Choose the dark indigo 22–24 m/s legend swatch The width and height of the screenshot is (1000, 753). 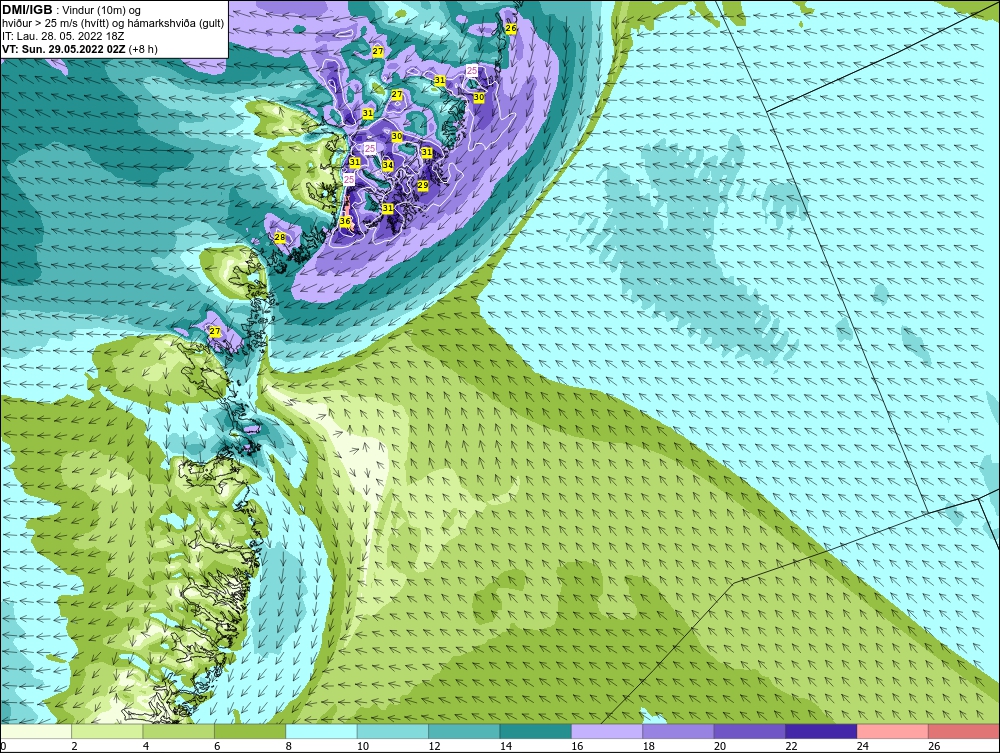point(821,731)
